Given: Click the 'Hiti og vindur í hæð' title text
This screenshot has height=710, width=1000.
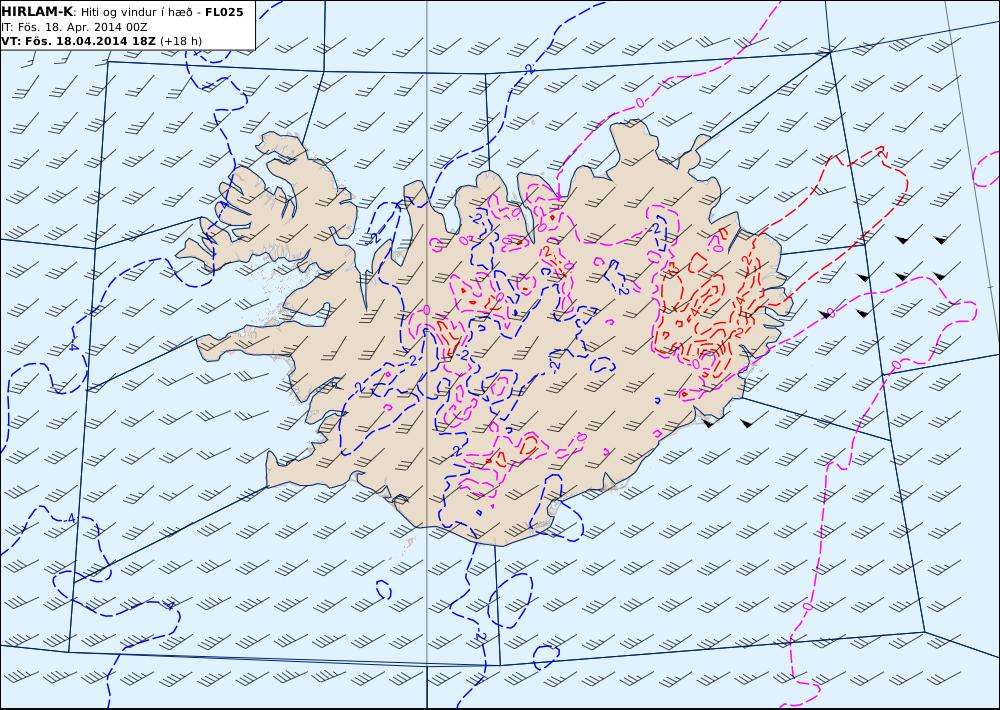Looking at the screenshot, I should coord(136,12).
